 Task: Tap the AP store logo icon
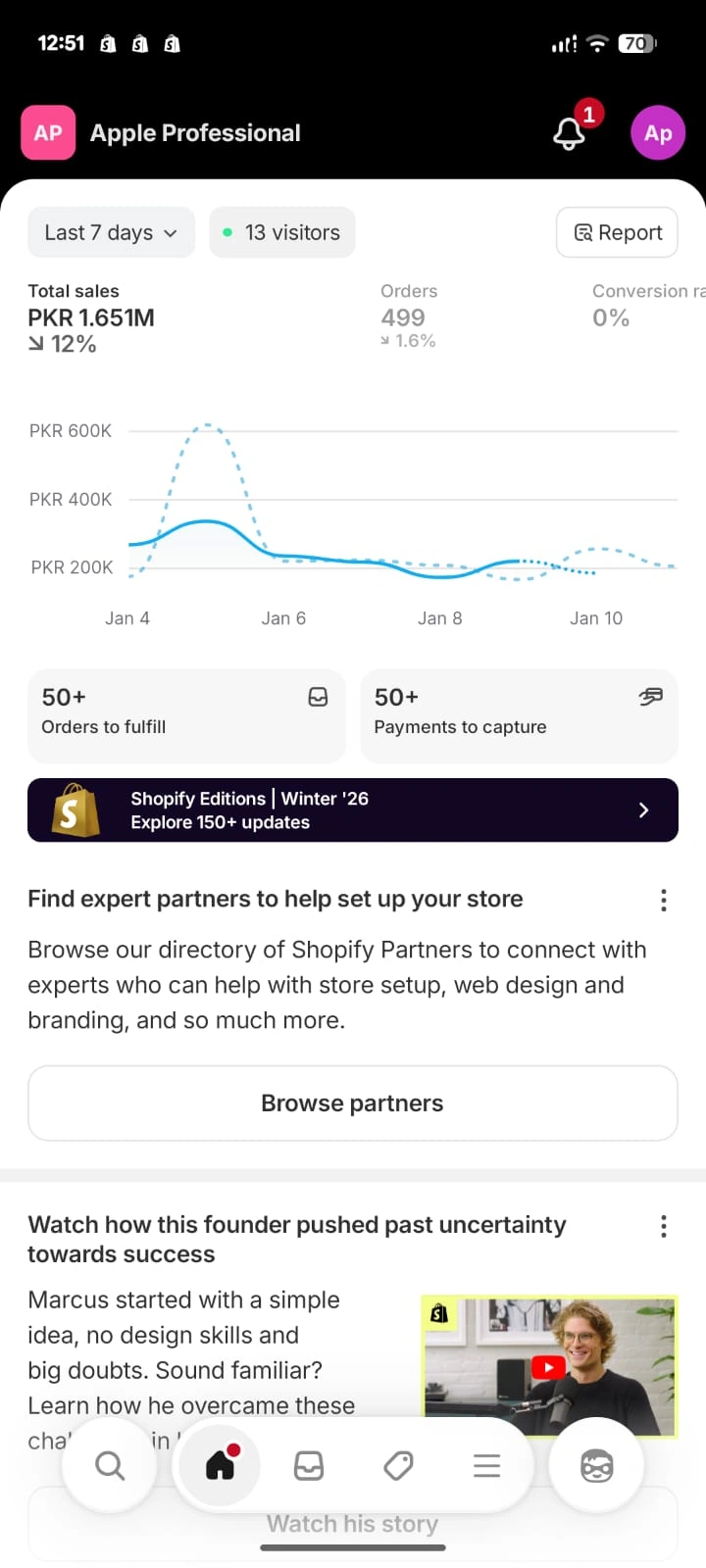pyautogui.click(x=48, y=132)
